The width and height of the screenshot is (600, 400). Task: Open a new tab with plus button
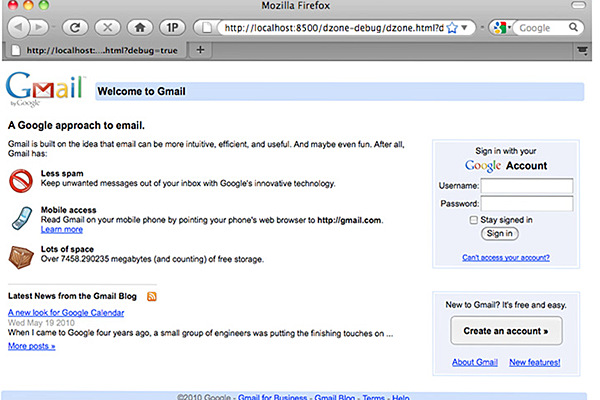coord(200,49)
